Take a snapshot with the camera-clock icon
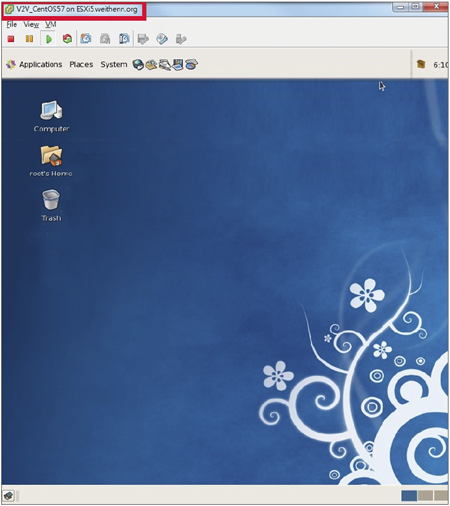The image size is (450, 506). [86, 39]
